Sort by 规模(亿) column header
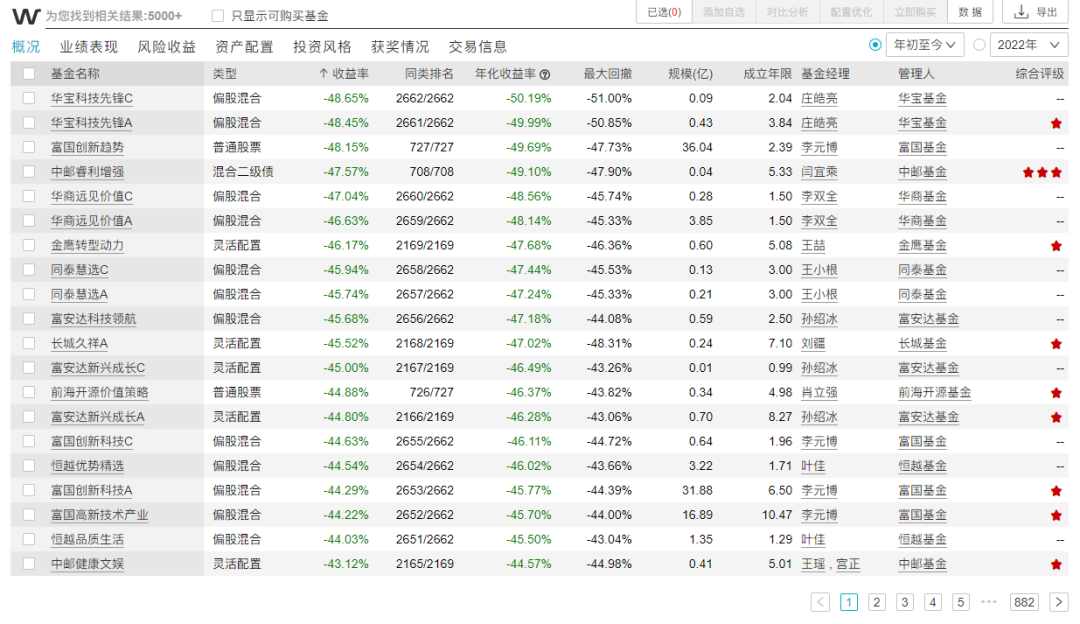This screenshot has width=1080, height=624. [690, 74]
